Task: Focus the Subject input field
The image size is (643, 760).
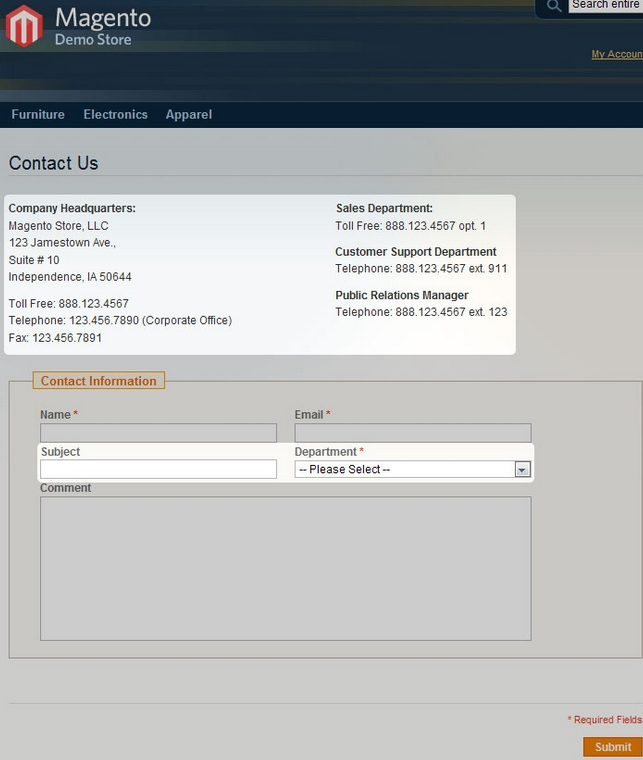Action: pos(158,469)
